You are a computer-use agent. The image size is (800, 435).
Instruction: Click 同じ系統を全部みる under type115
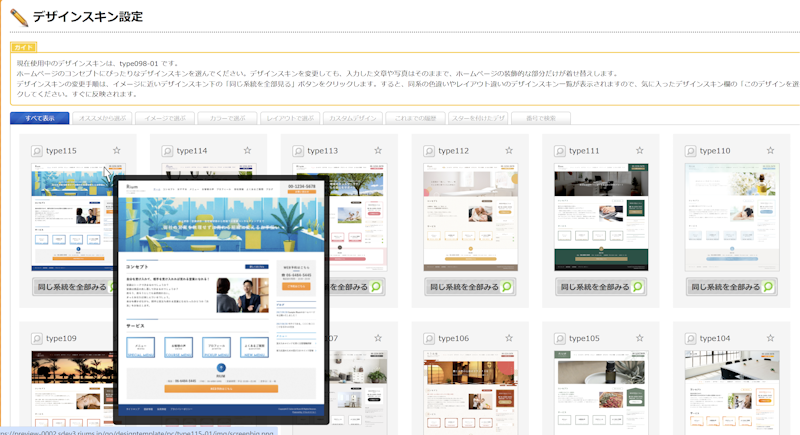[73, 287]
